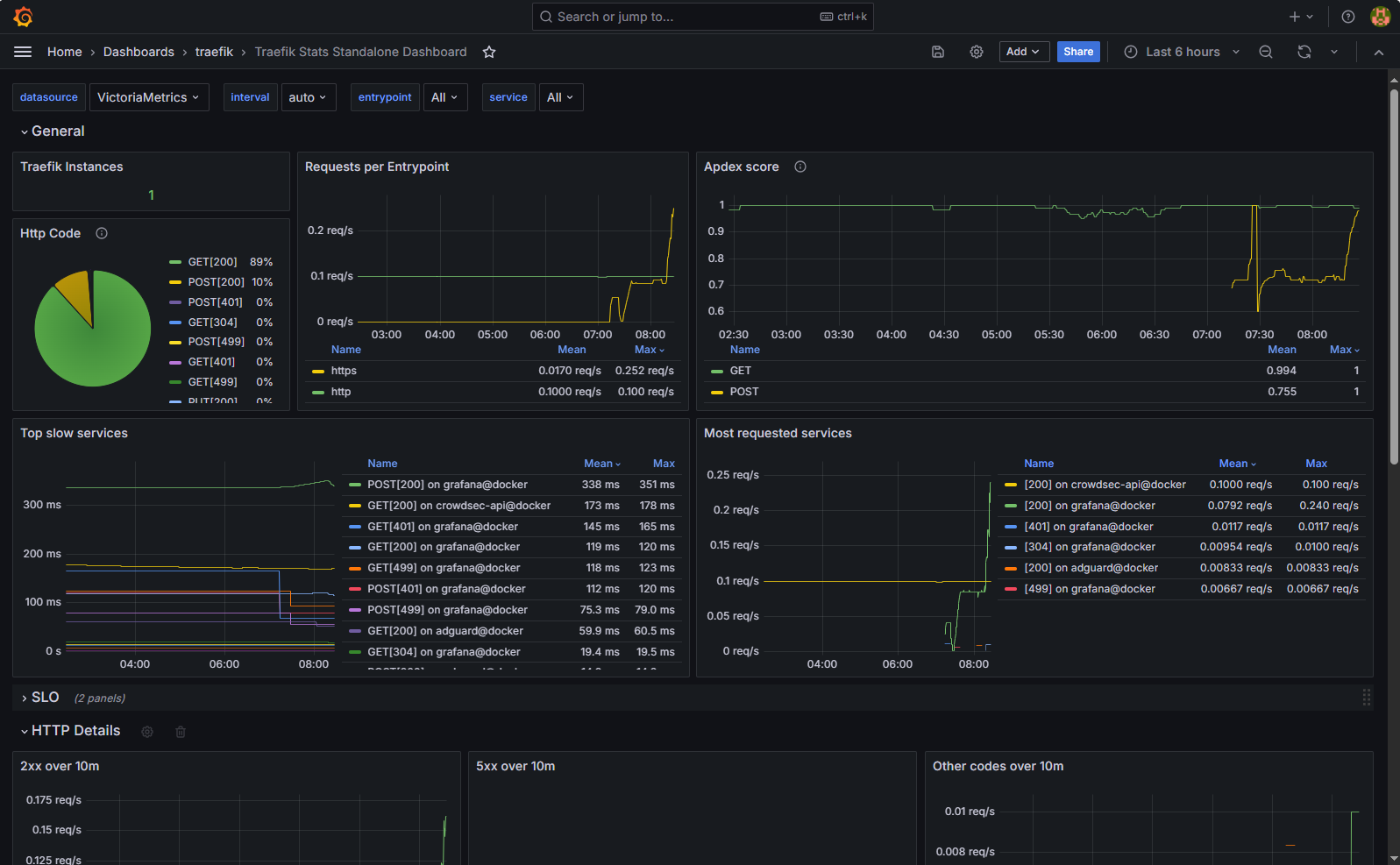Open the interval auto dropdown
1400x865 pixels.
tap(308, 97)
